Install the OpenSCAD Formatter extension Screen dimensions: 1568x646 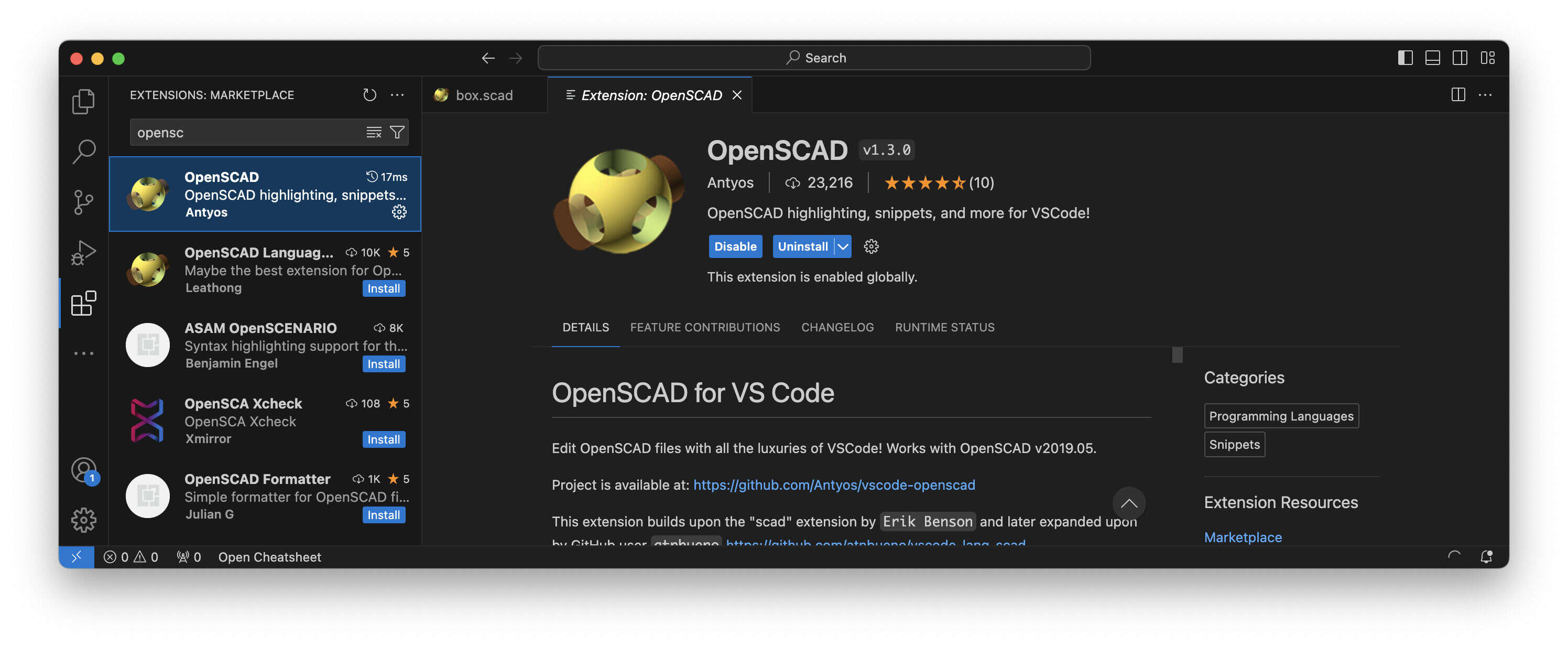point(384,515)
